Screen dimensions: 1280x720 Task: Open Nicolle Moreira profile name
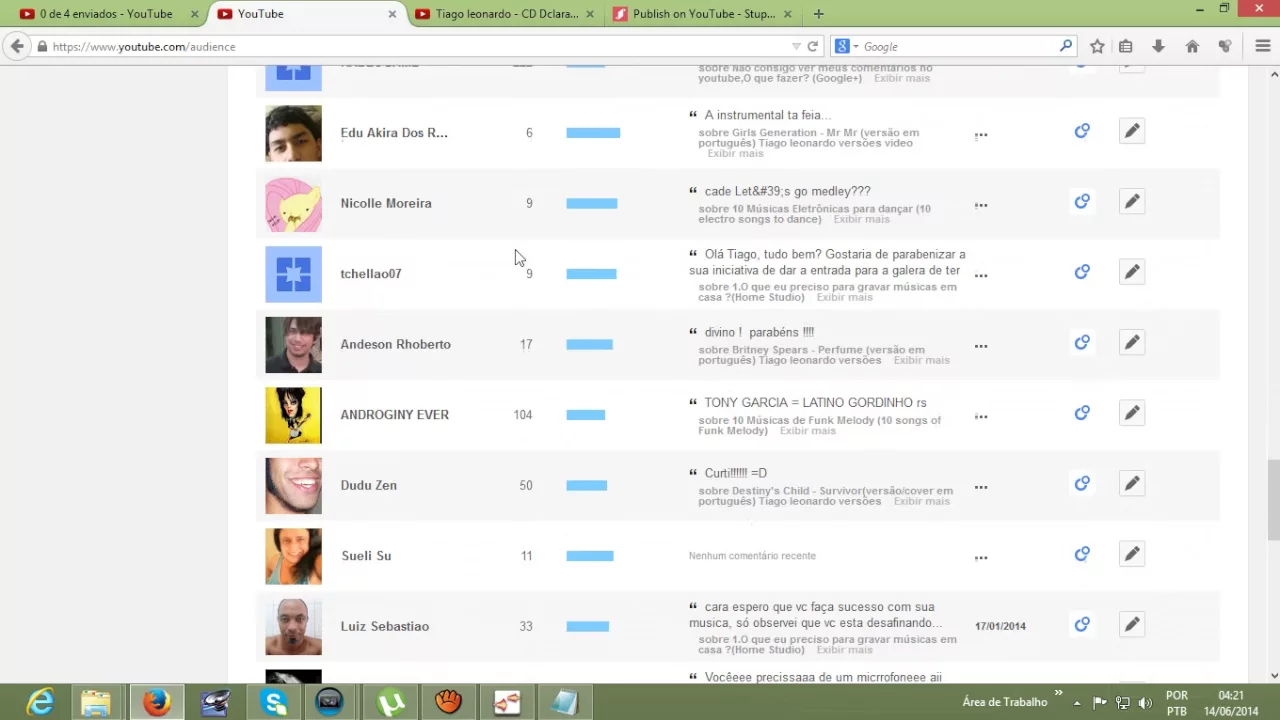point(386,203)
